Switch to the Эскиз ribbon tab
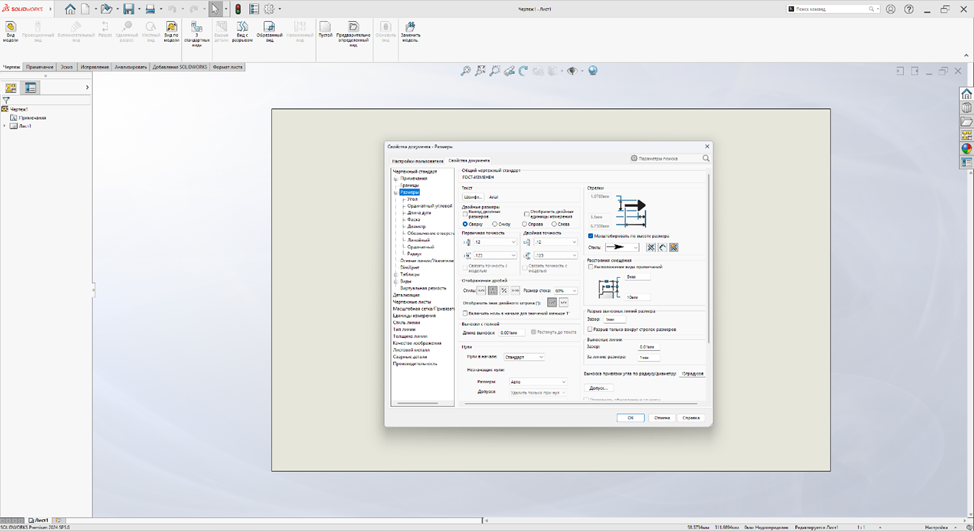974x531 pixels. click(x=66, y=67)
